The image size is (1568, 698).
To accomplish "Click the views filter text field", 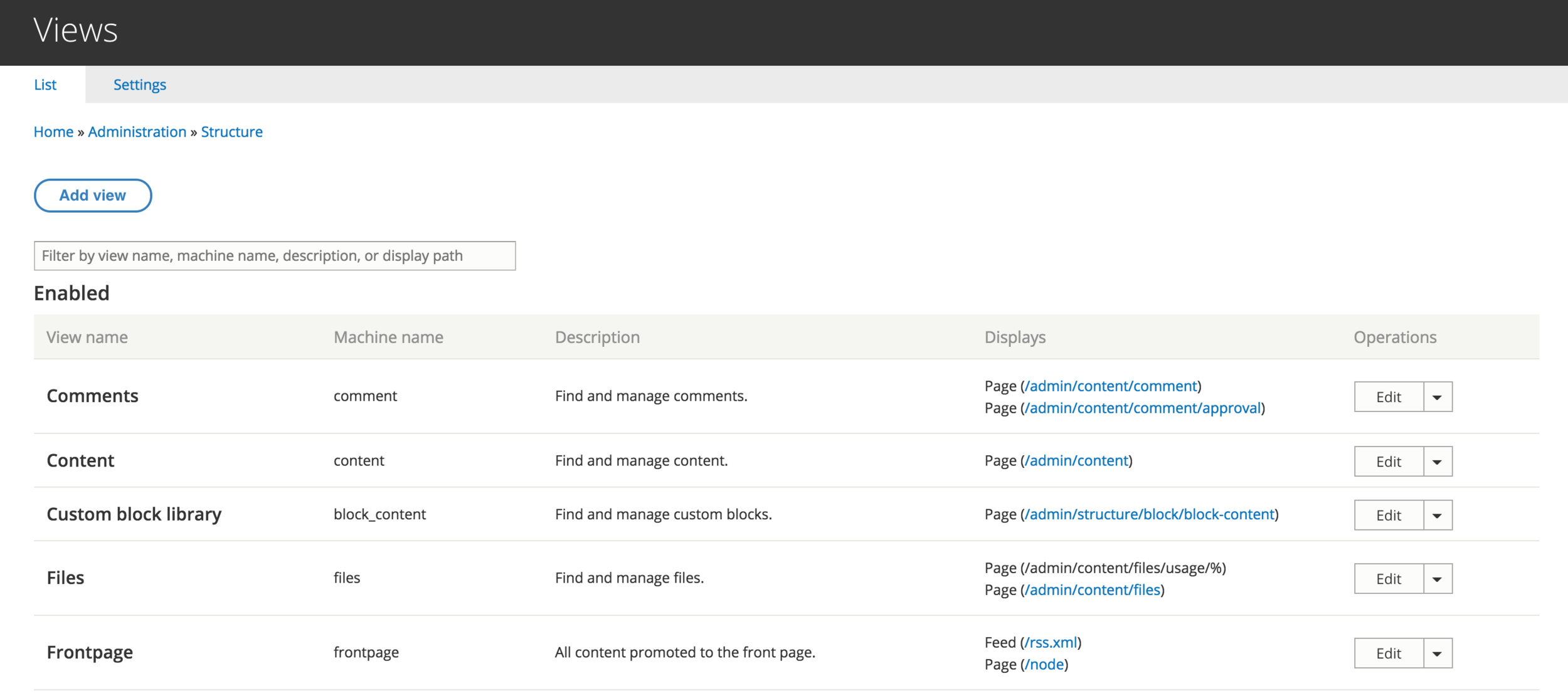I will 275,256.
